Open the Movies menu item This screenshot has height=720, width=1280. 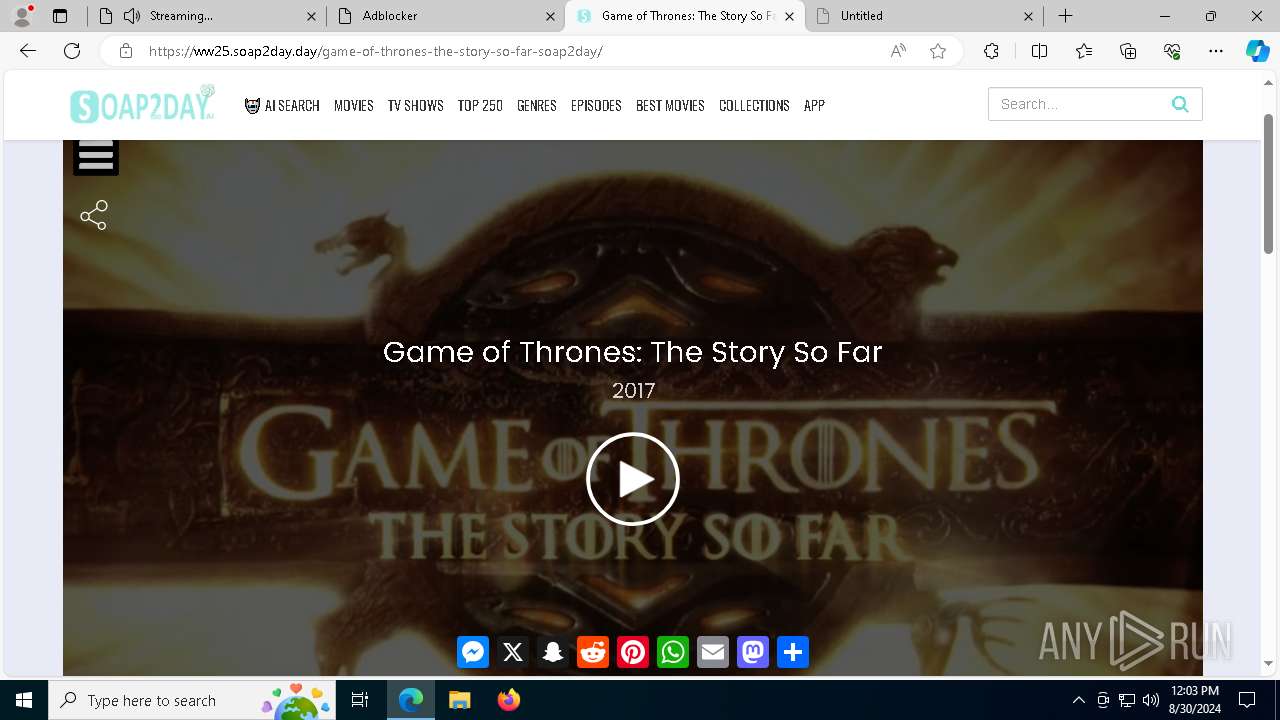pos(354,105)
